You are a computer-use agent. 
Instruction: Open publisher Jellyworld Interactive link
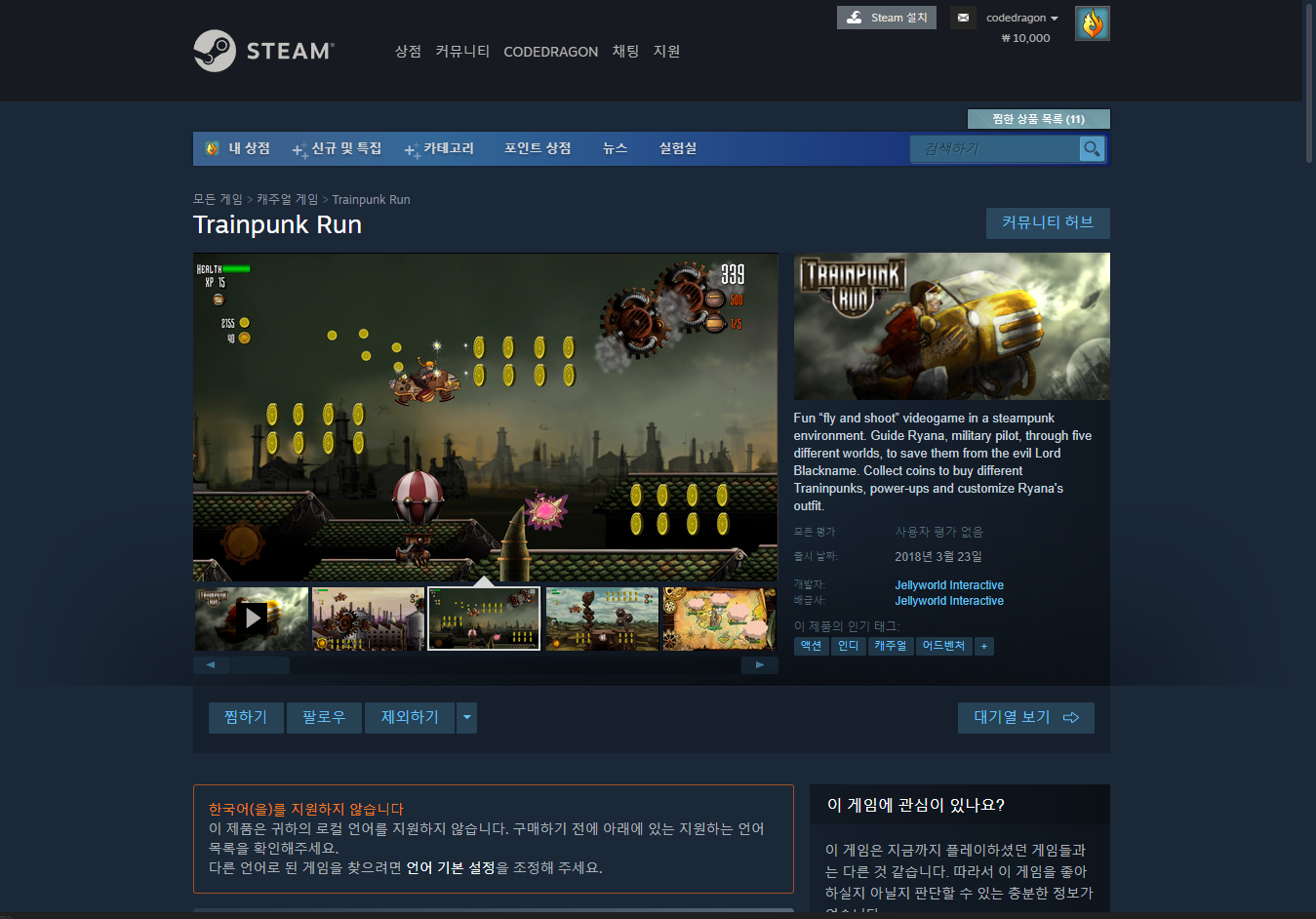[x=949, y=601]
